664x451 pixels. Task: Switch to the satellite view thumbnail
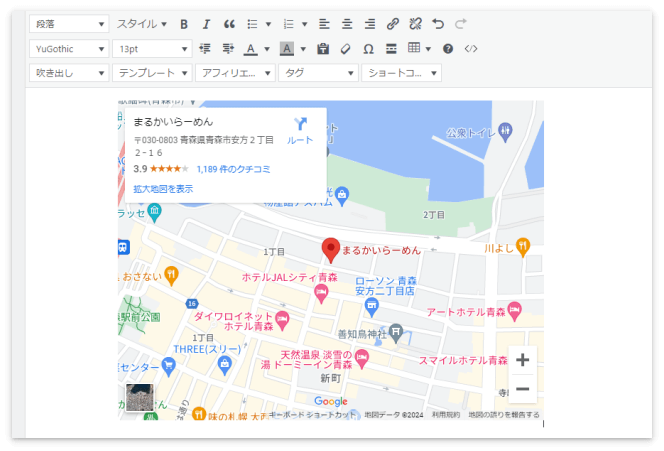pyautogui.click(x=139, y=397)
